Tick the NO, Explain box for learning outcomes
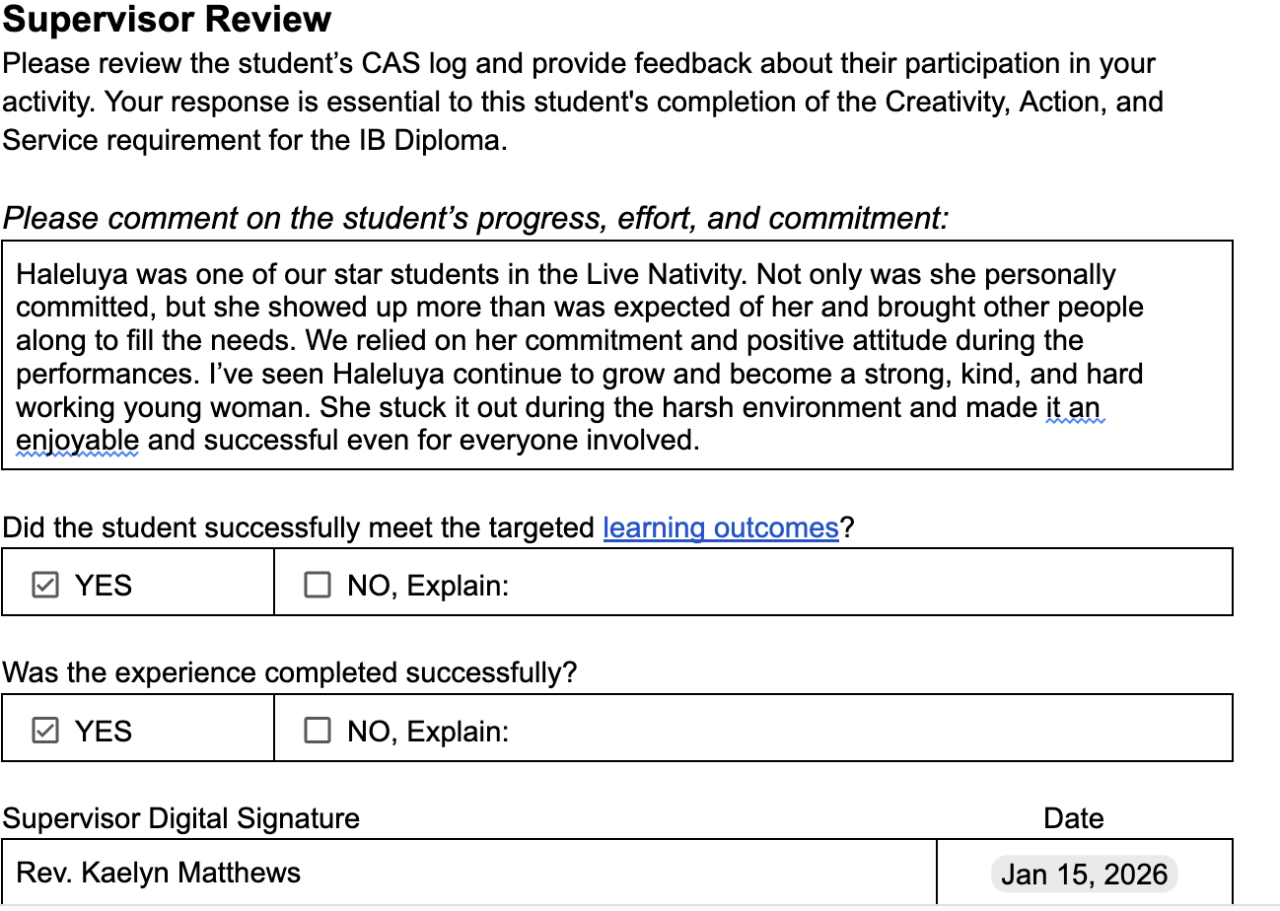This screenshot has width=1280, height=911. (317, 585)
